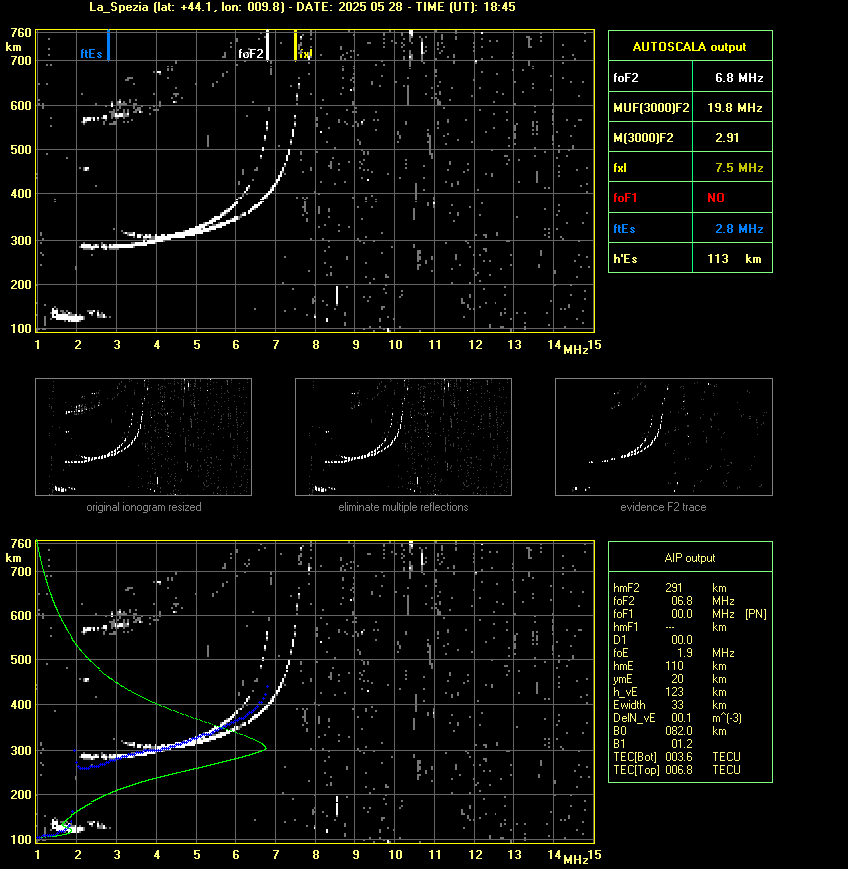848x869 pixels.
Task: Click the green electron density profile peak in lower ionogram
Action: [265, 748]
